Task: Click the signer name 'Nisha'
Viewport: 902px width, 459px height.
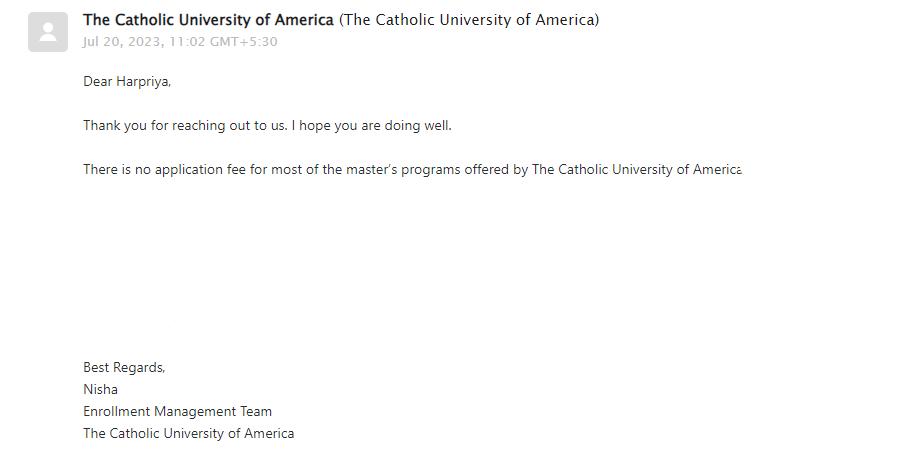Action: [x=100, y=390]
